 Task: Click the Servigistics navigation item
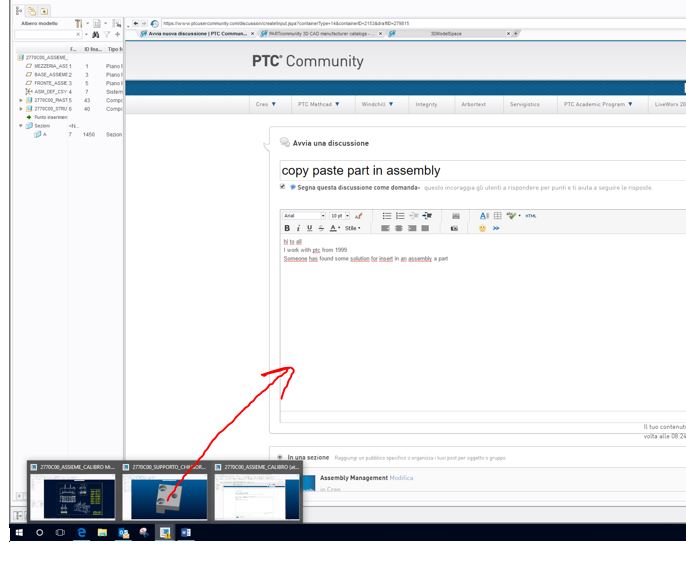click(x=525, y=104)
